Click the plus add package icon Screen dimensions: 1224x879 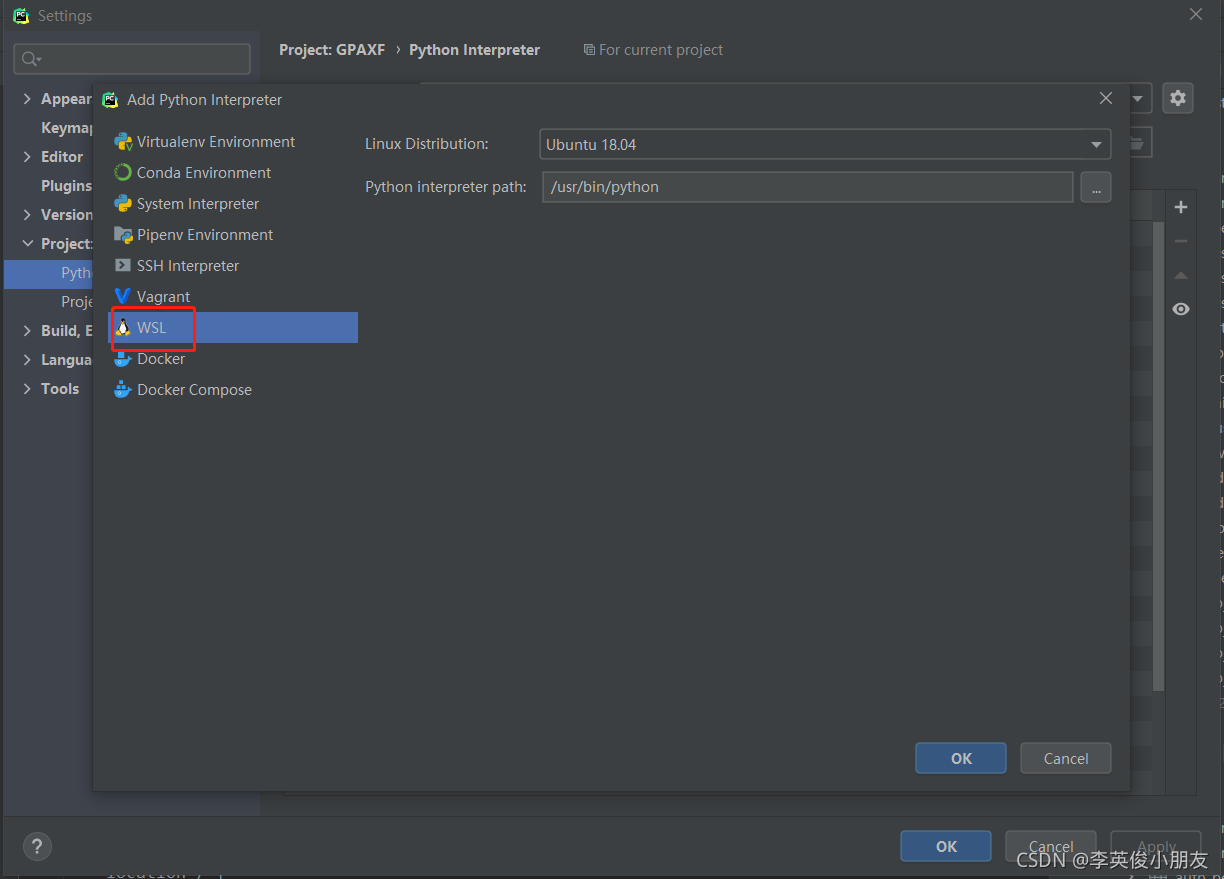tap(1181, 207)
